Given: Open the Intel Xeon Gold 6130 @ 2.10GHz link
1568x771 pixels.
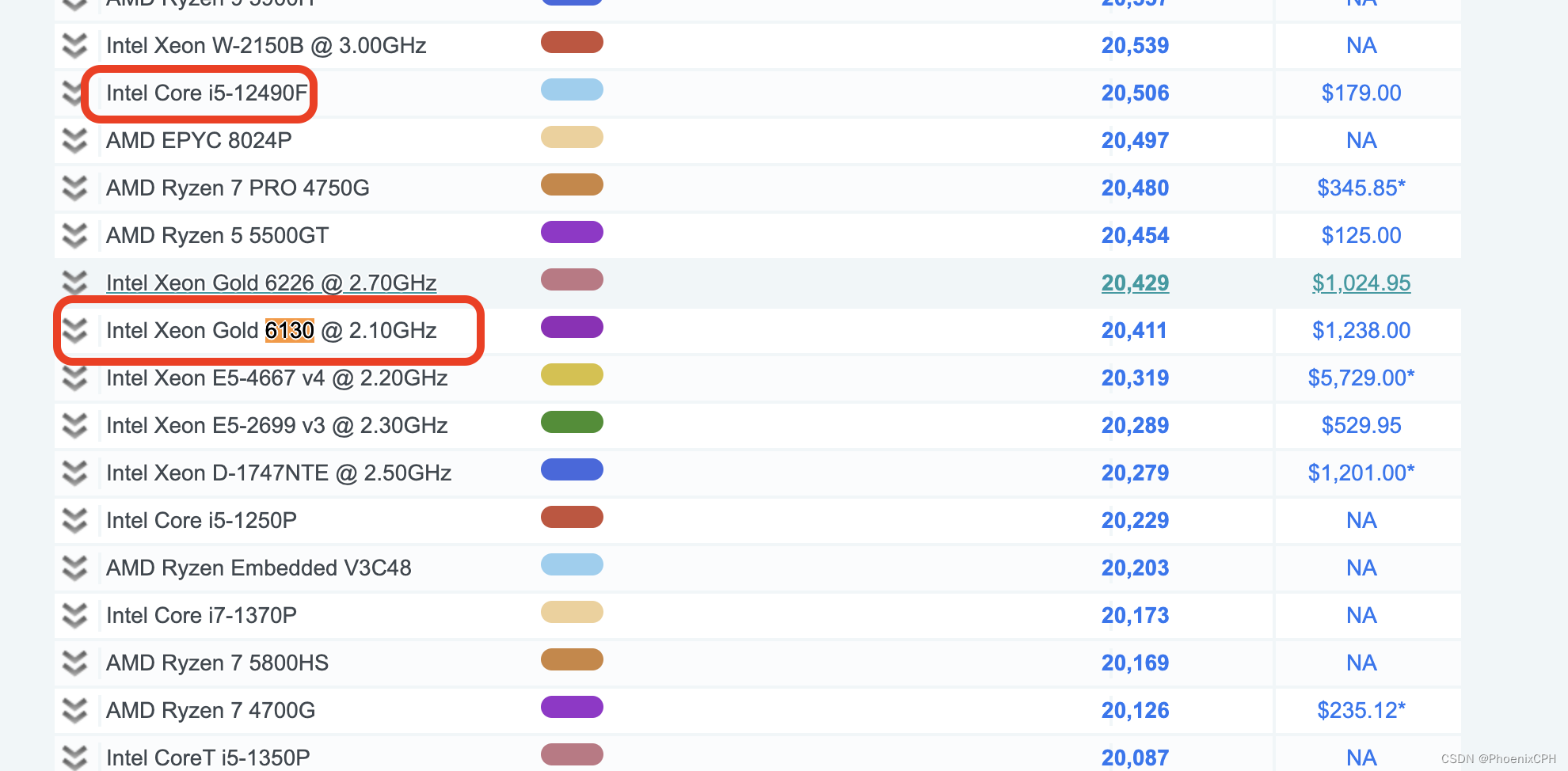Looking at the screenshot, I should pos(272,331).
